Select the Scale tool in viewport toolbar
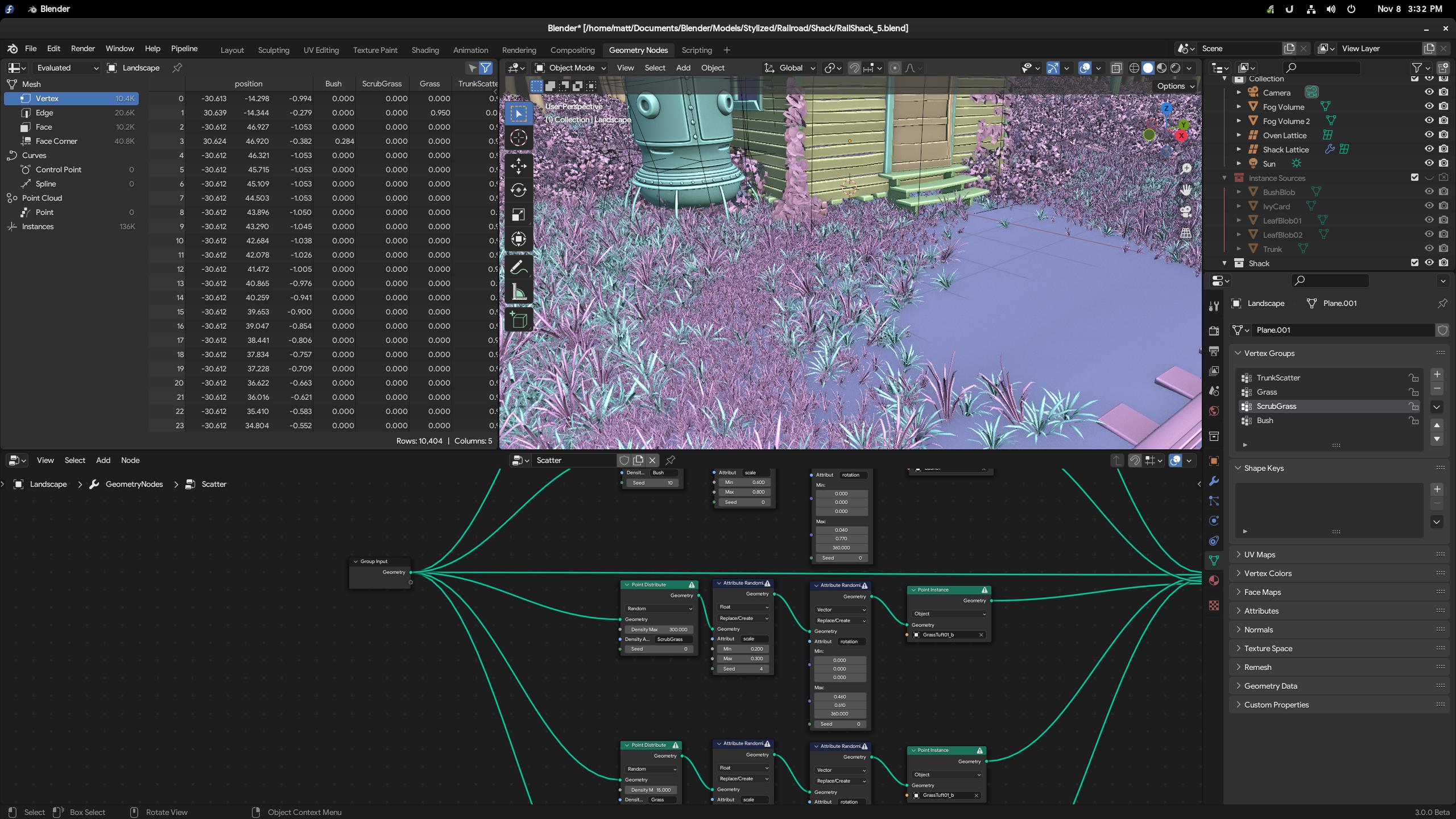 [518, 214]
